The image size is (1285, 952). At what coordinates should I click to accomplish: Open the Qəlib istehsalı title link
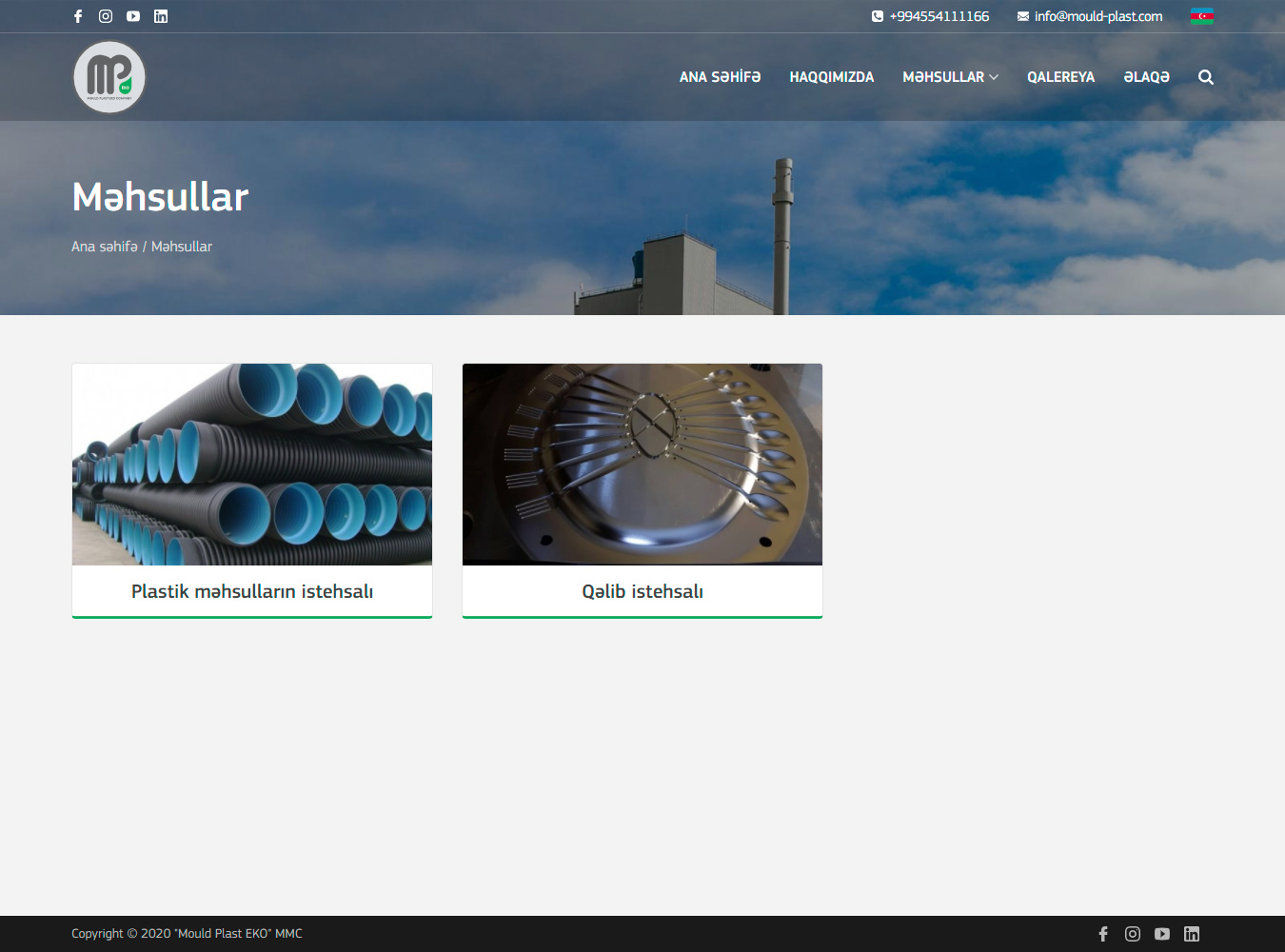tap(642, 591)
